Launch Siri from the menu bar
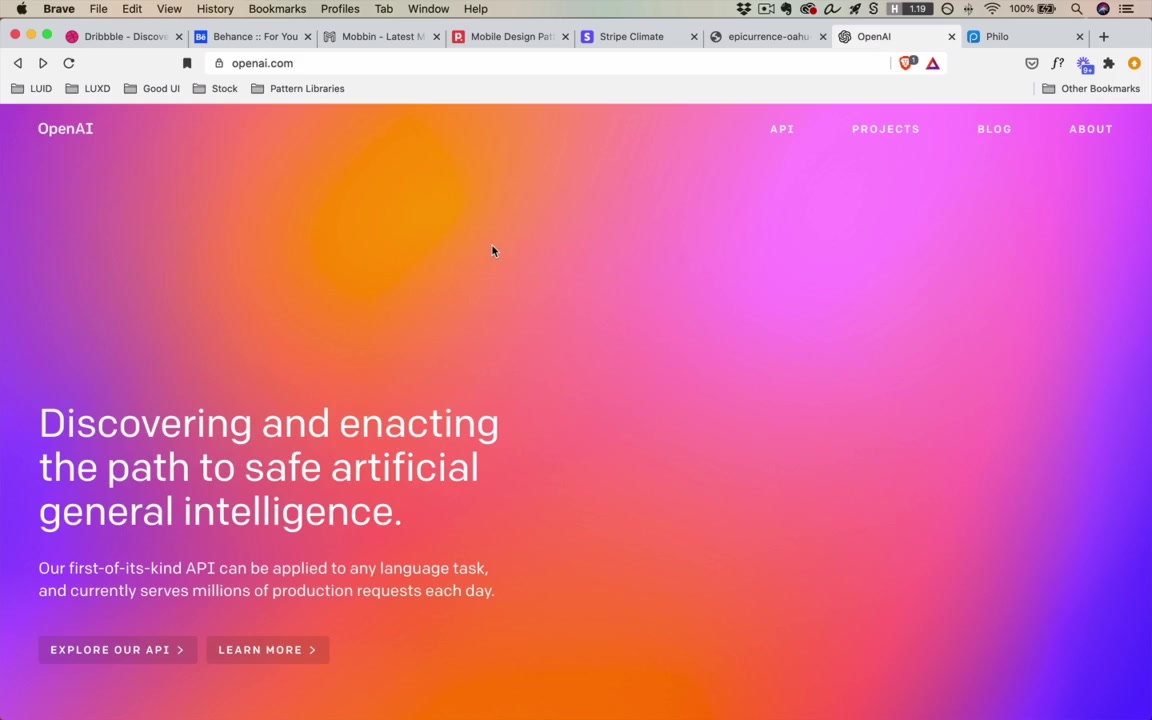 click(1103, 9)
